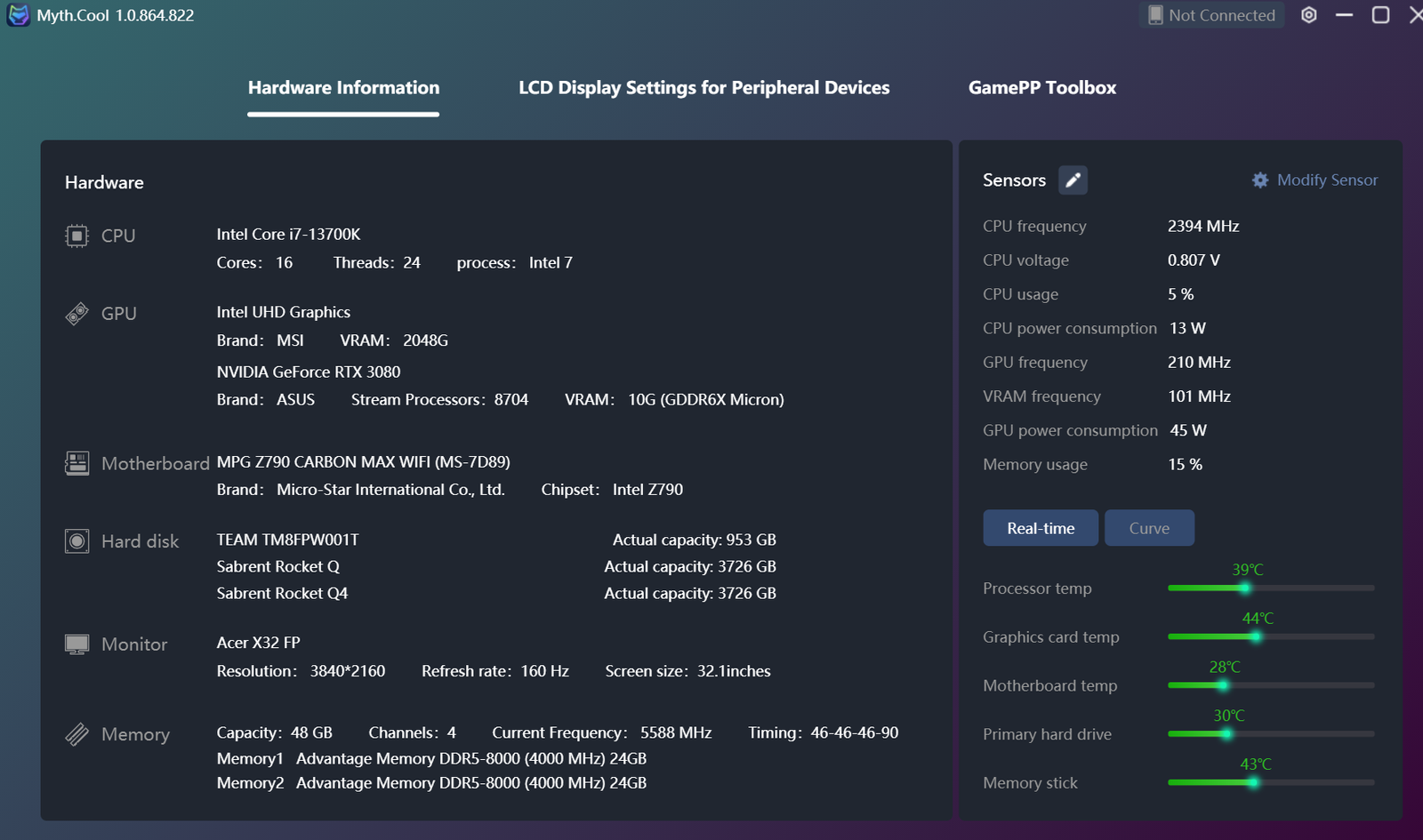1423x840 pixels.
Task: Open the GamePP Toolbox tab
Action: (x=1041, y=88)
